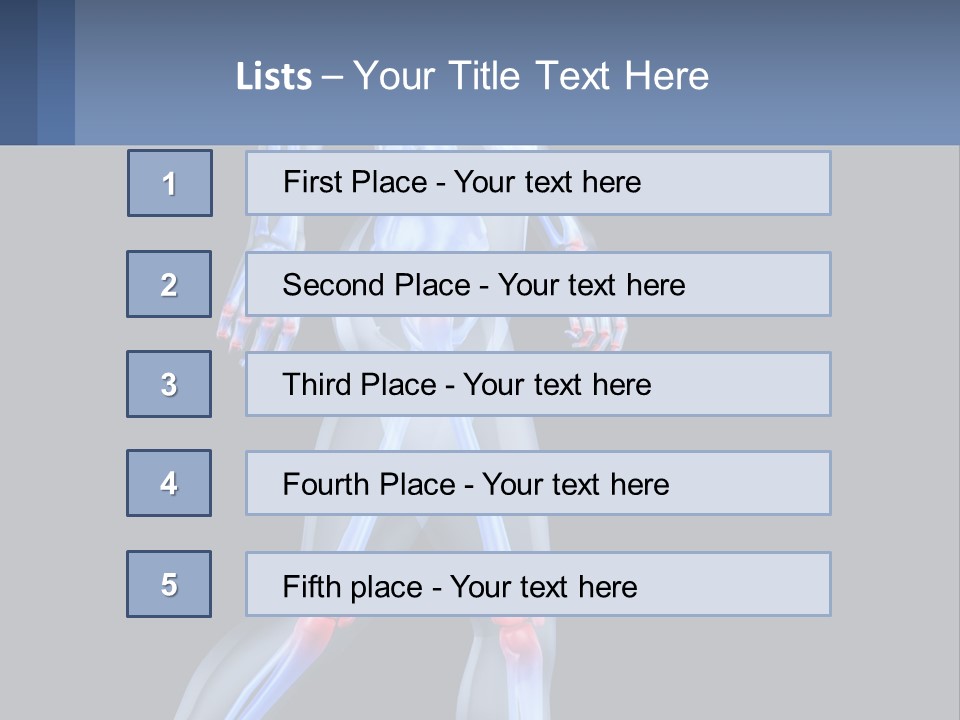Click the bold word Lists in title
This screenshot has height=720, width=960.
point(273,76)
